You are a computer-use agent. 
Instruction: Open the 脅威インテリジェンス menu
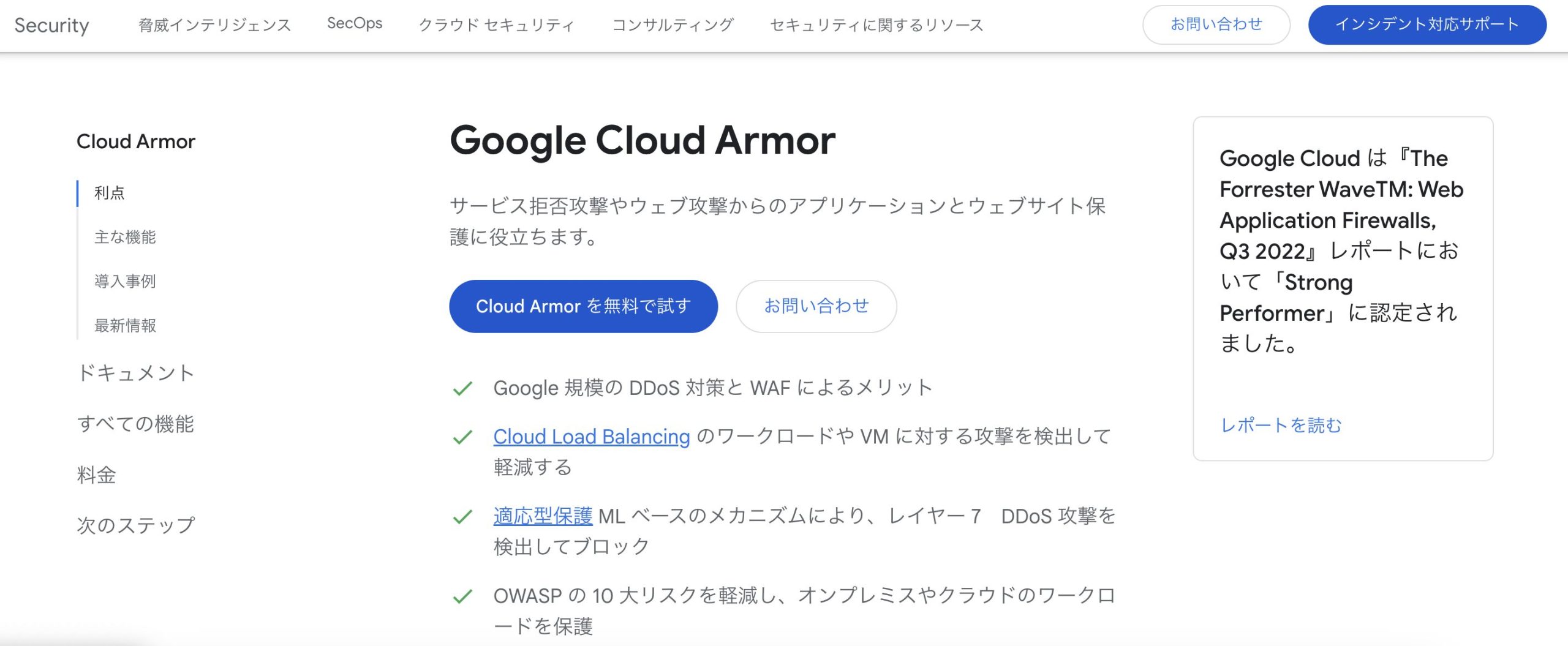click(x=215, y=24)
